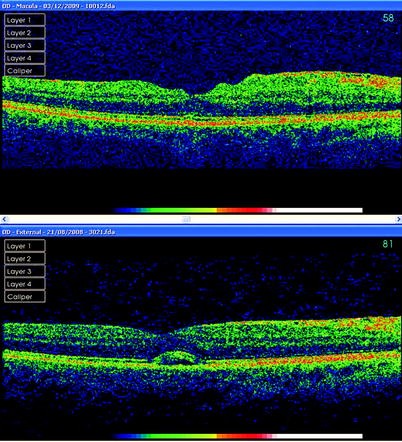Select the OD Macula 2009 scan title bar
The width and height of the screenshot is (402, 442).
tap(201, 6)
